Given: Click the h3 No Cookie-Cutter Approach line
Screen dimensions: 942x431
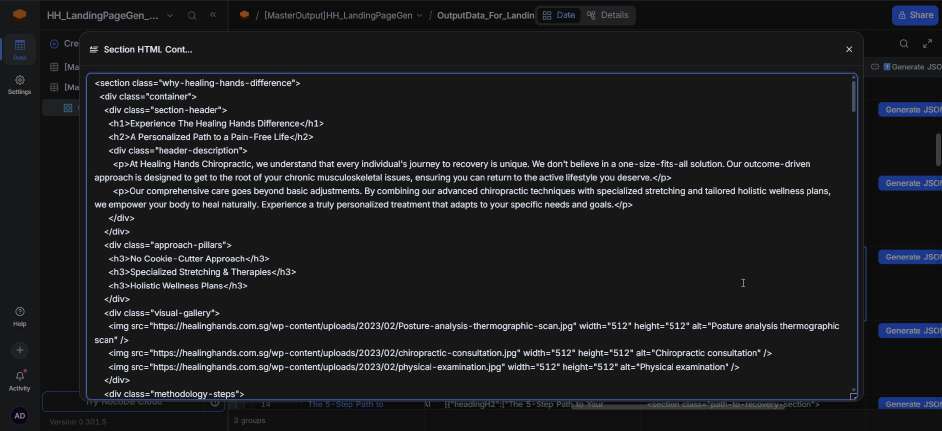Looking at the screenshot, I should tap(189, 258).
